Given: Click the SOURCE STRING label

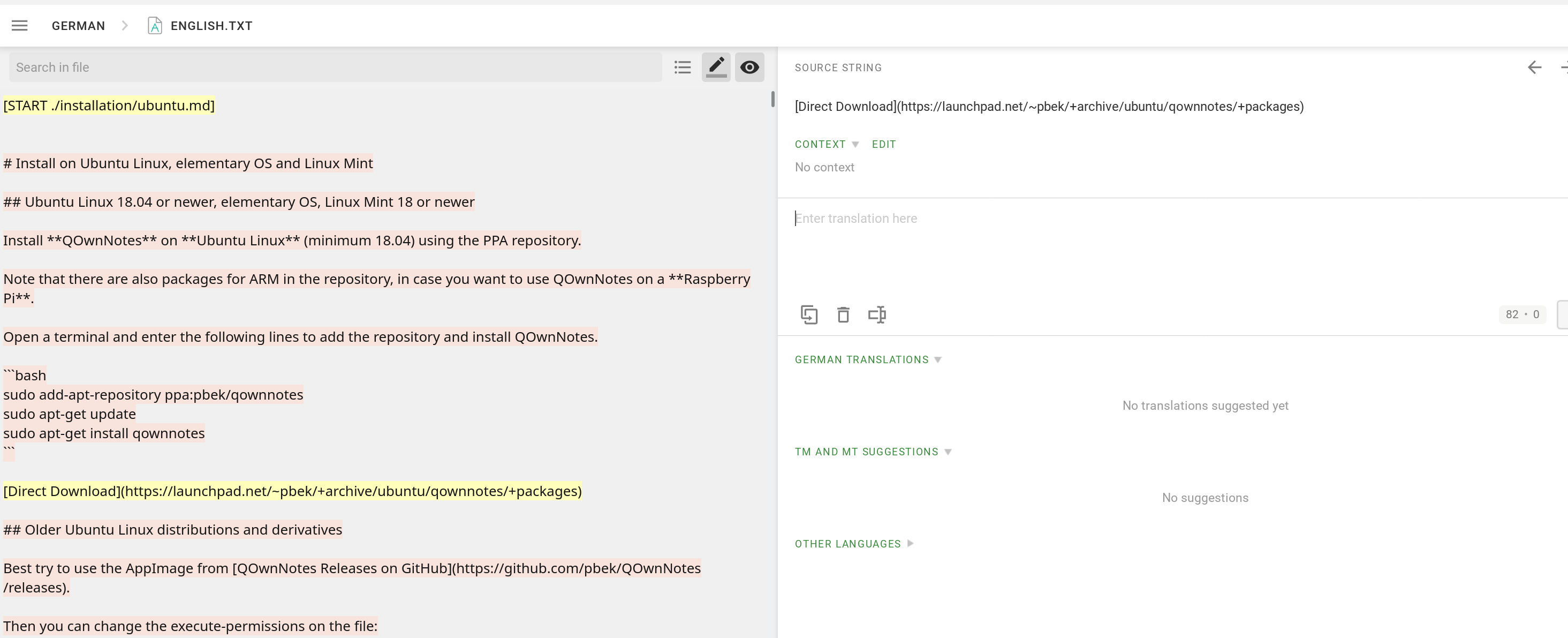Looking at the screenshot, I should (838, 67).
